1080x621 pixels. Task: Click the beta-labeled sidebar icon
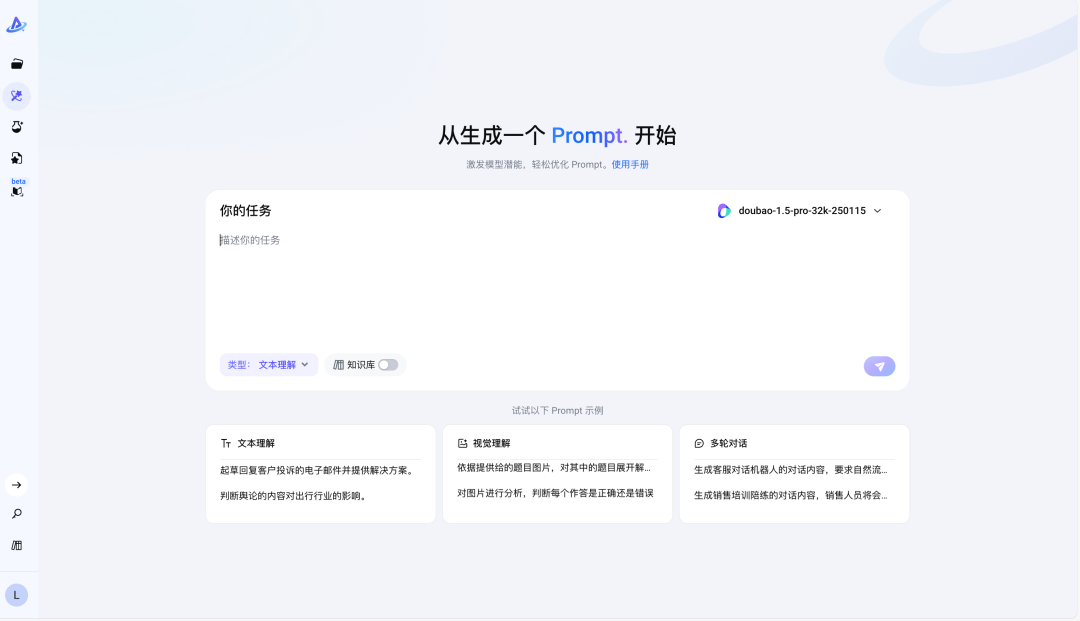pyautogui.click(x=16, y=189)
